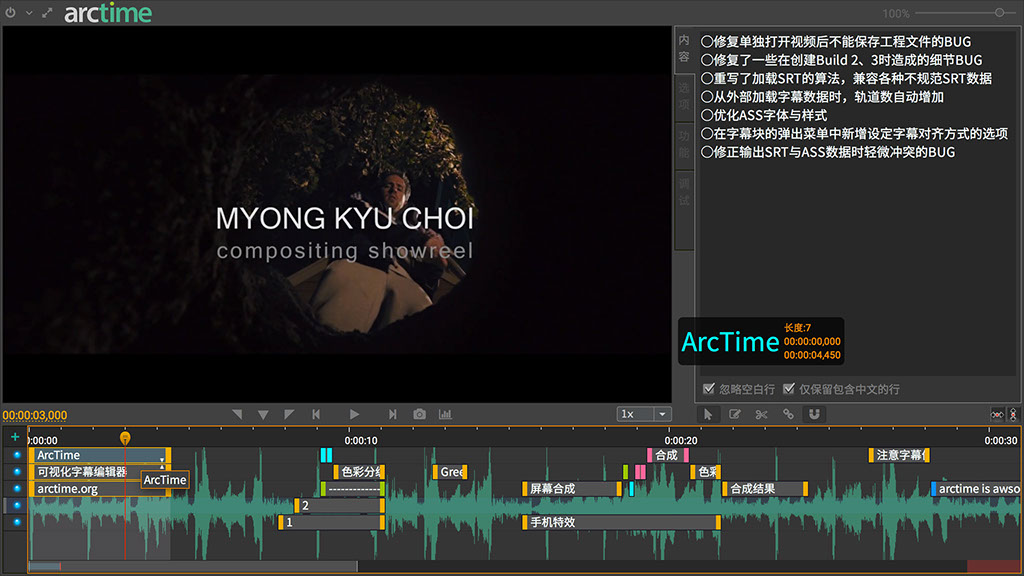
Task: Select the ArcTime subtitle block
Action: tap(100, 455)
